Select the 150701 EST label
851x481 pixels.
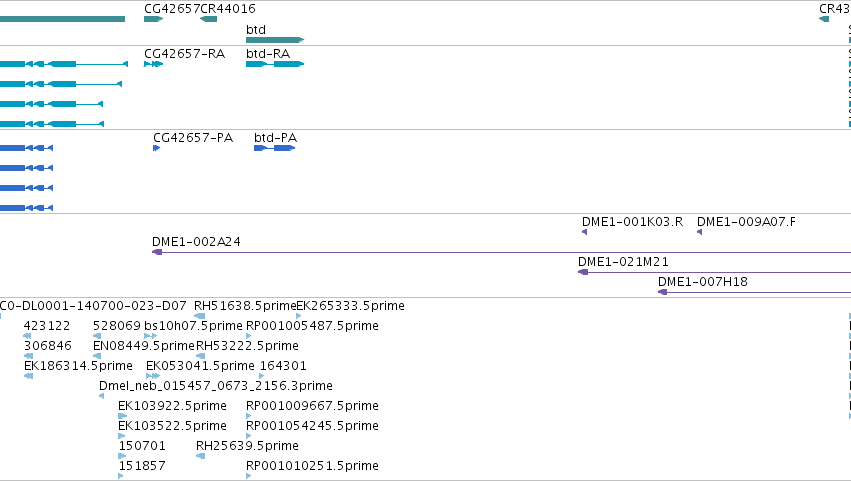coord(142,446)
